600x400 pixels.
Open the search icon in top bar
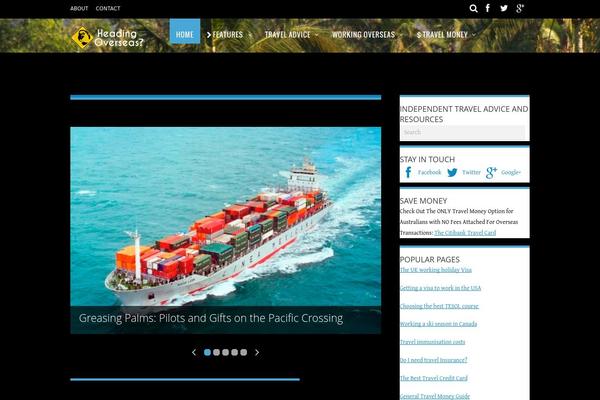(473, 8)
